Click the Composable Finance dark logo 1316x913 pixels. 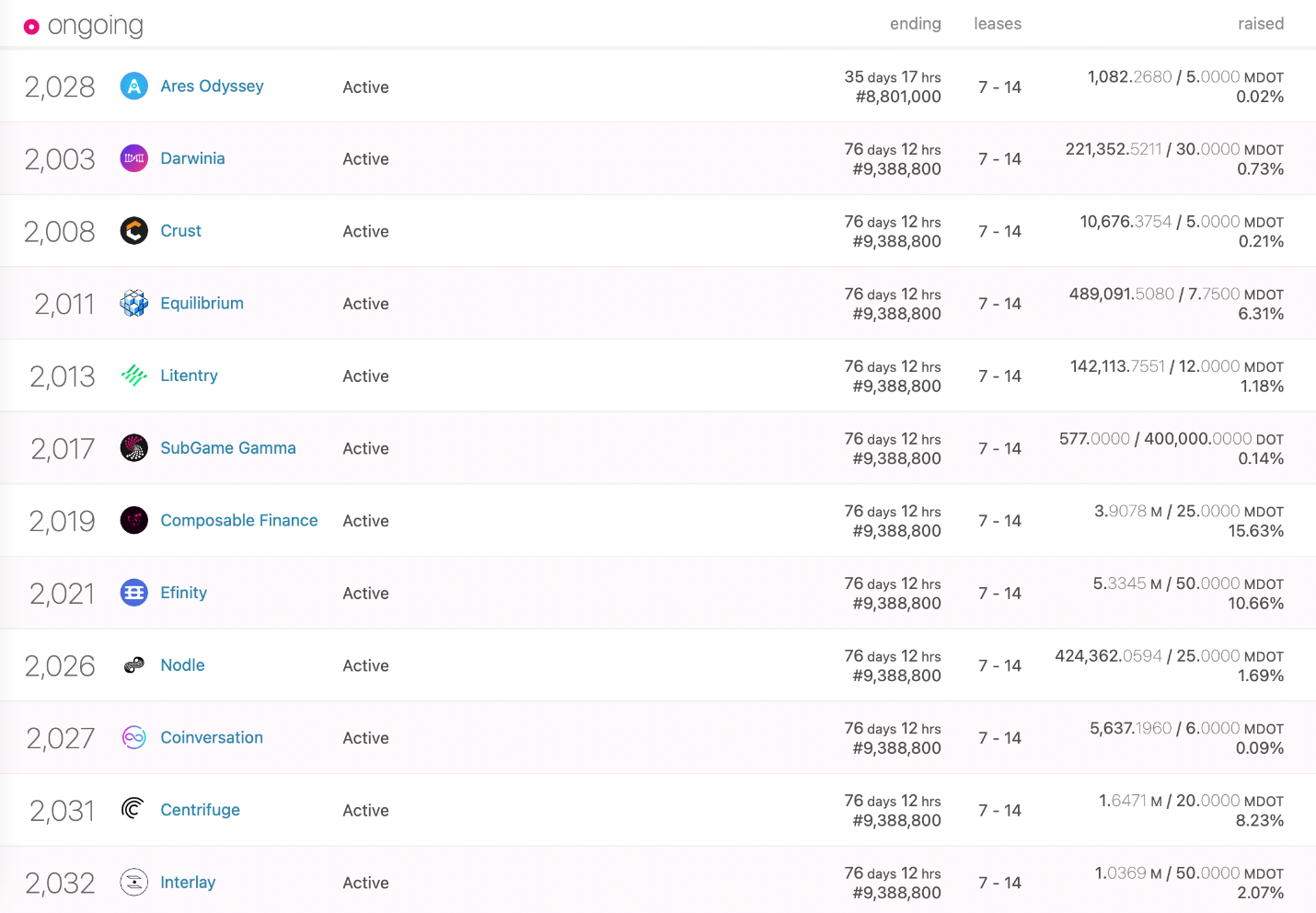point(134,520)
